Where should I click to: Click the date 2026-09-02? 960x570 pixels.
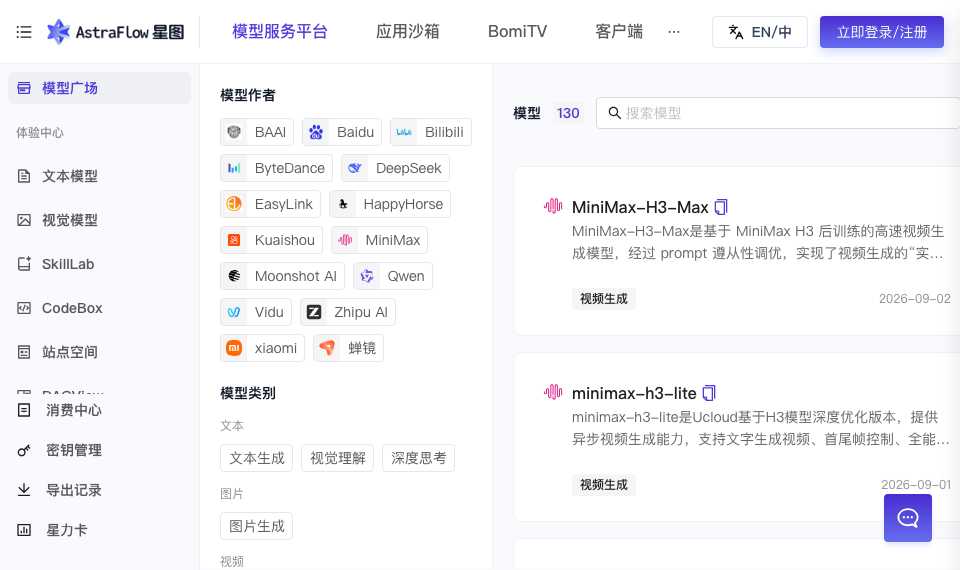915,299
